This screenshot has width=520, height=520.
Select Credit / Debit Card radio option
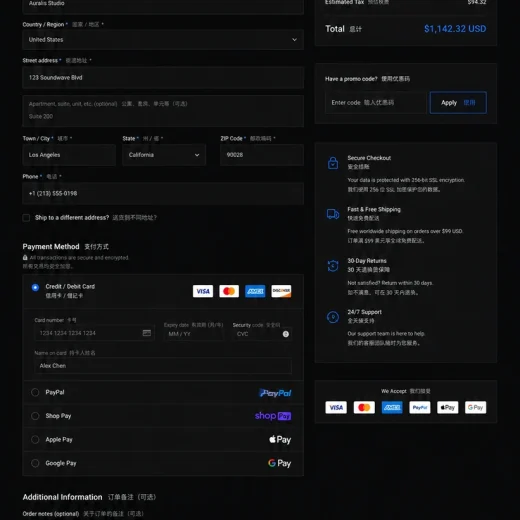[x=35, y=287]
